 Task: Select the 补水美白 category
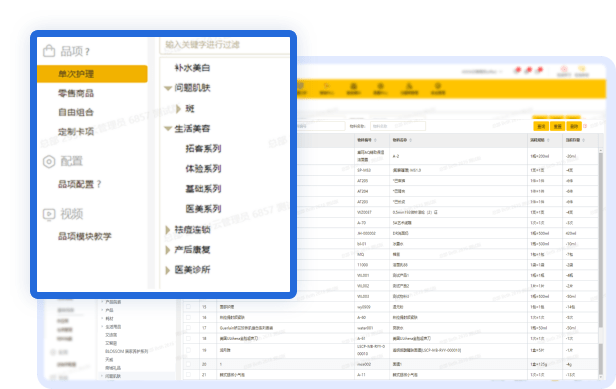(x=192, y=68)
